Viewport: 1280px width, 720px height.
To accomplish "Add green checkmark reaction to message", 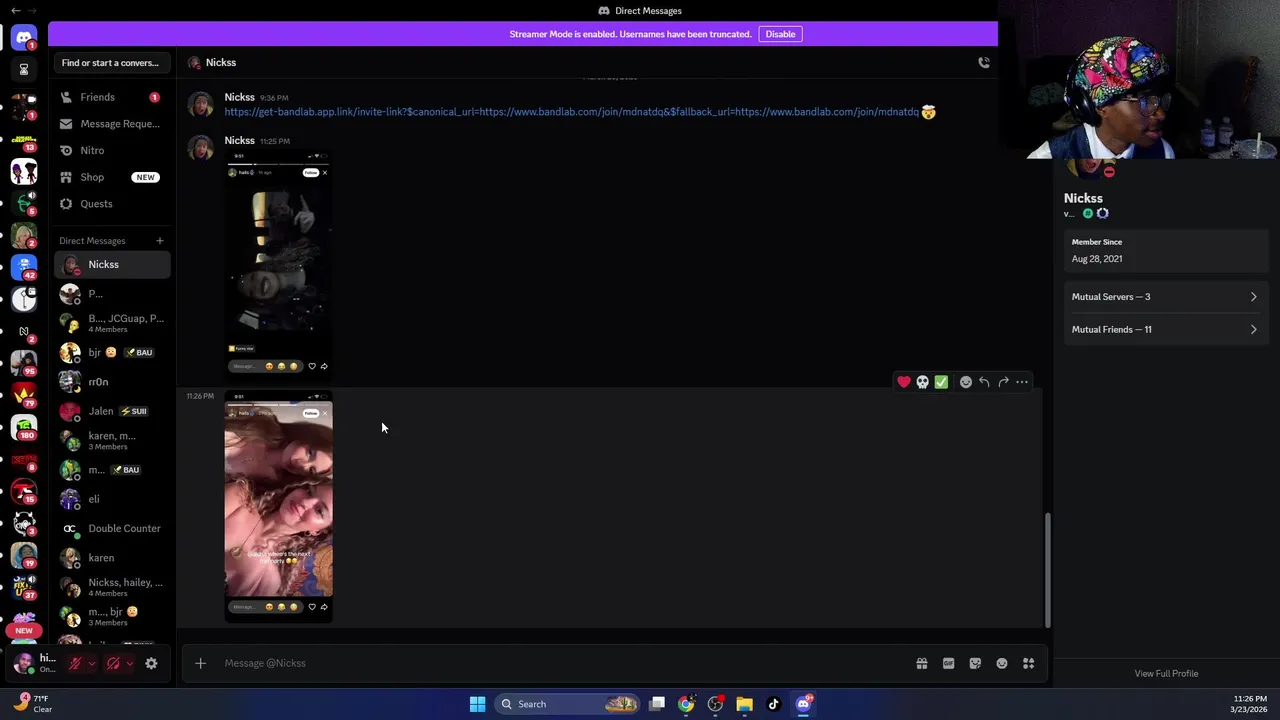I will point(941,382).
